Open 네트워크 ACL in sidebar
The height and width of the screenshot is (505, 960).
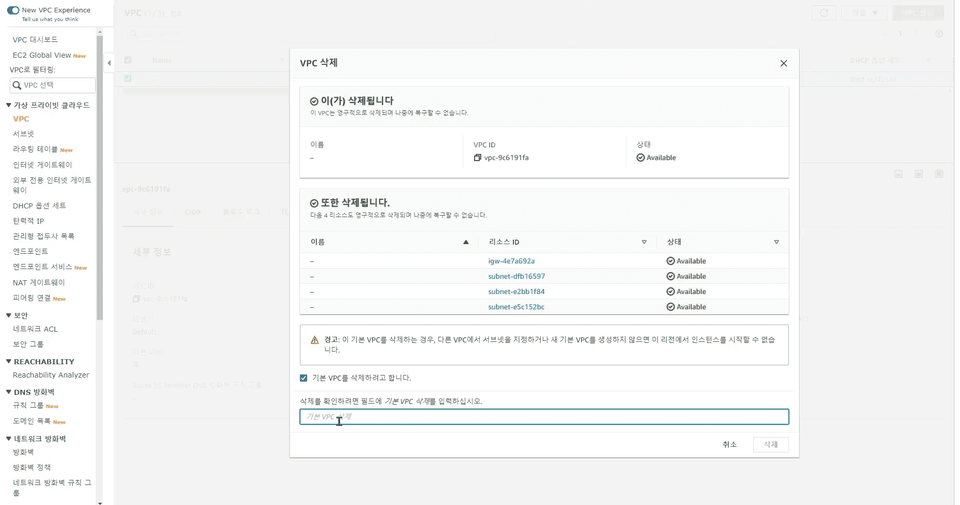(35, 329)
